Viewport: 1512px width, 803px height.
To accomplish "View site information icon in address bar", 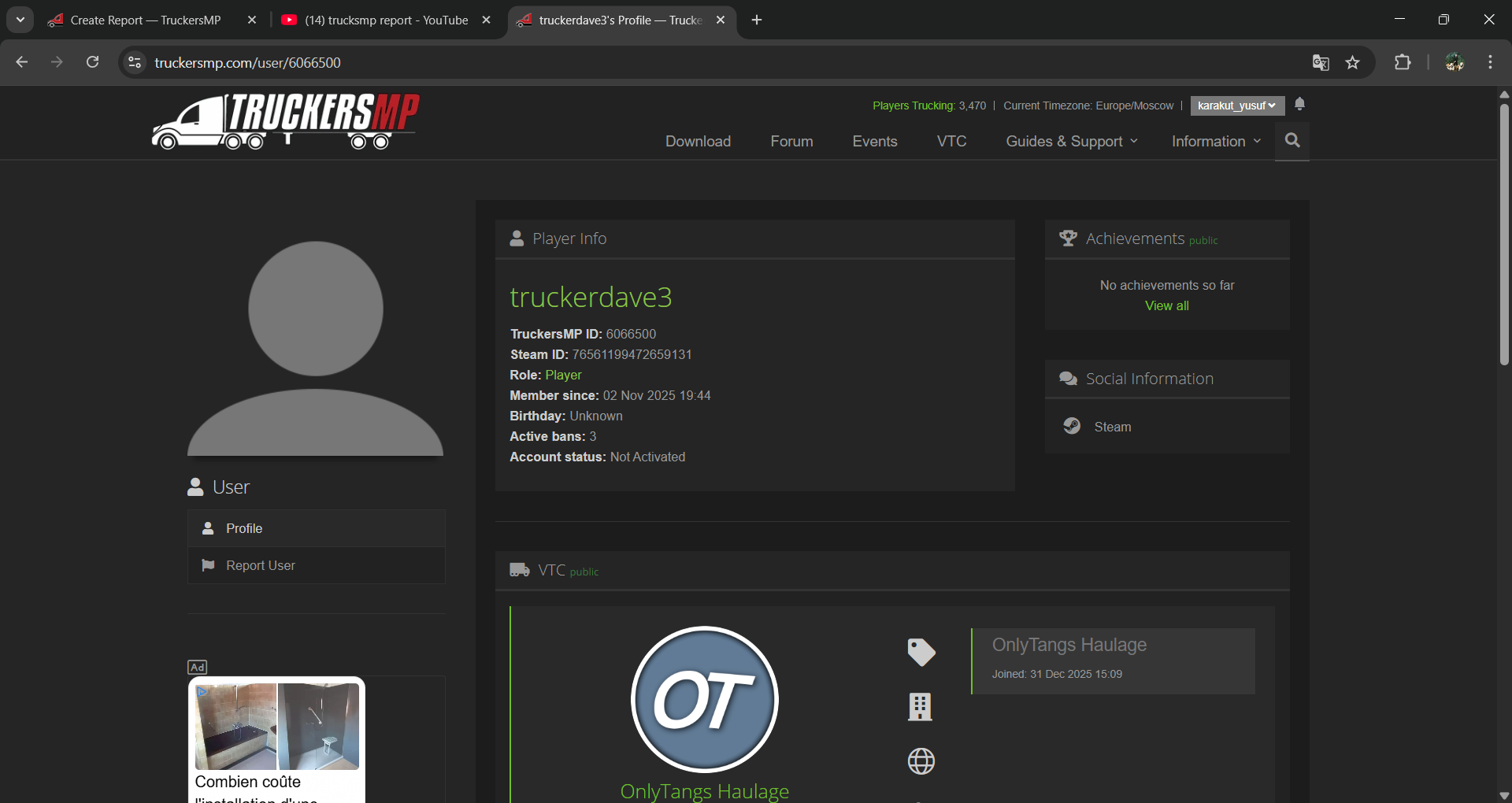I will 135,62.
